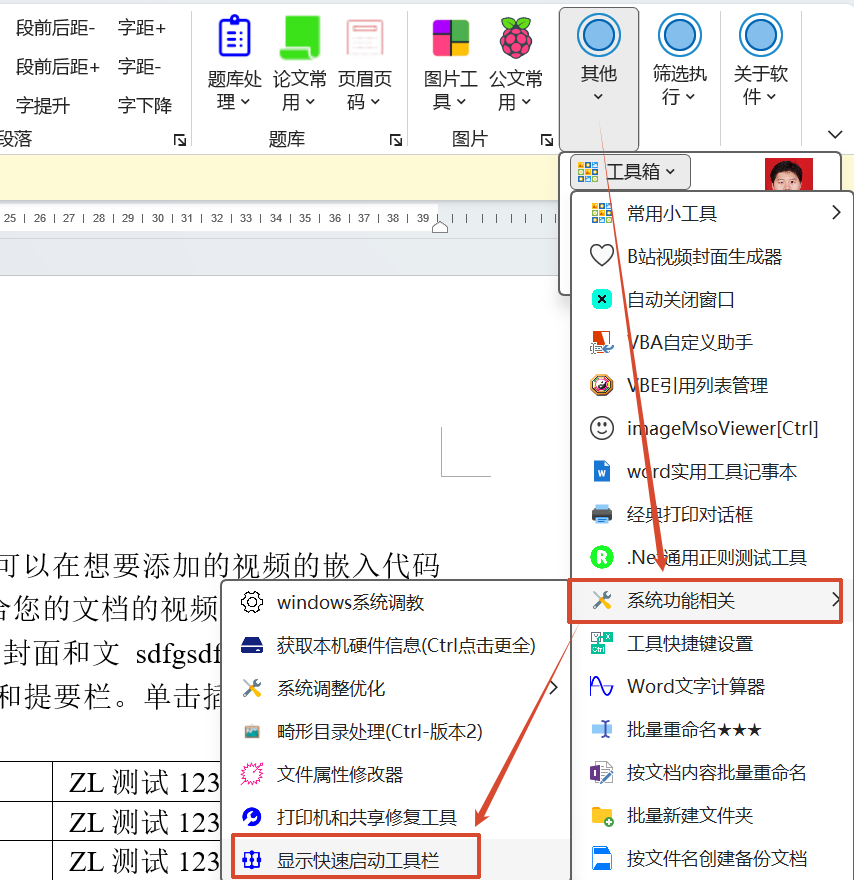Screen dimensions: 854x880
Task: Click the Word文字计算器 wave icon
Action: 602,686
